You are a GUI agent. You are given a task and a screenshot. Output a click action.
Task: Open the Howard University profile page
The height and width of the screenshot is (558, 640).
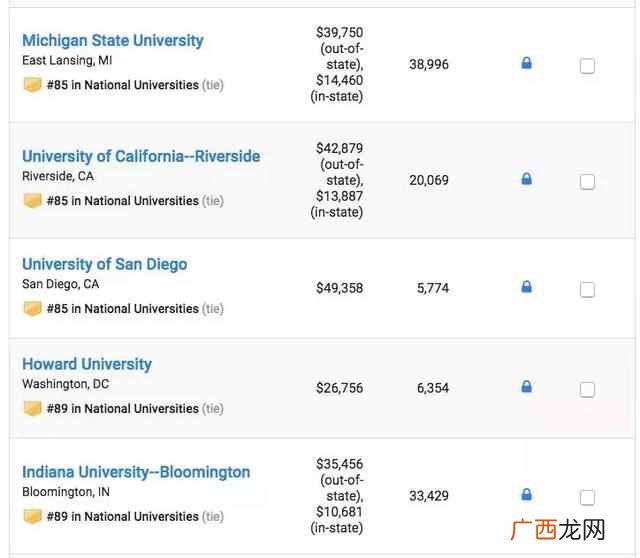[87, 364]
